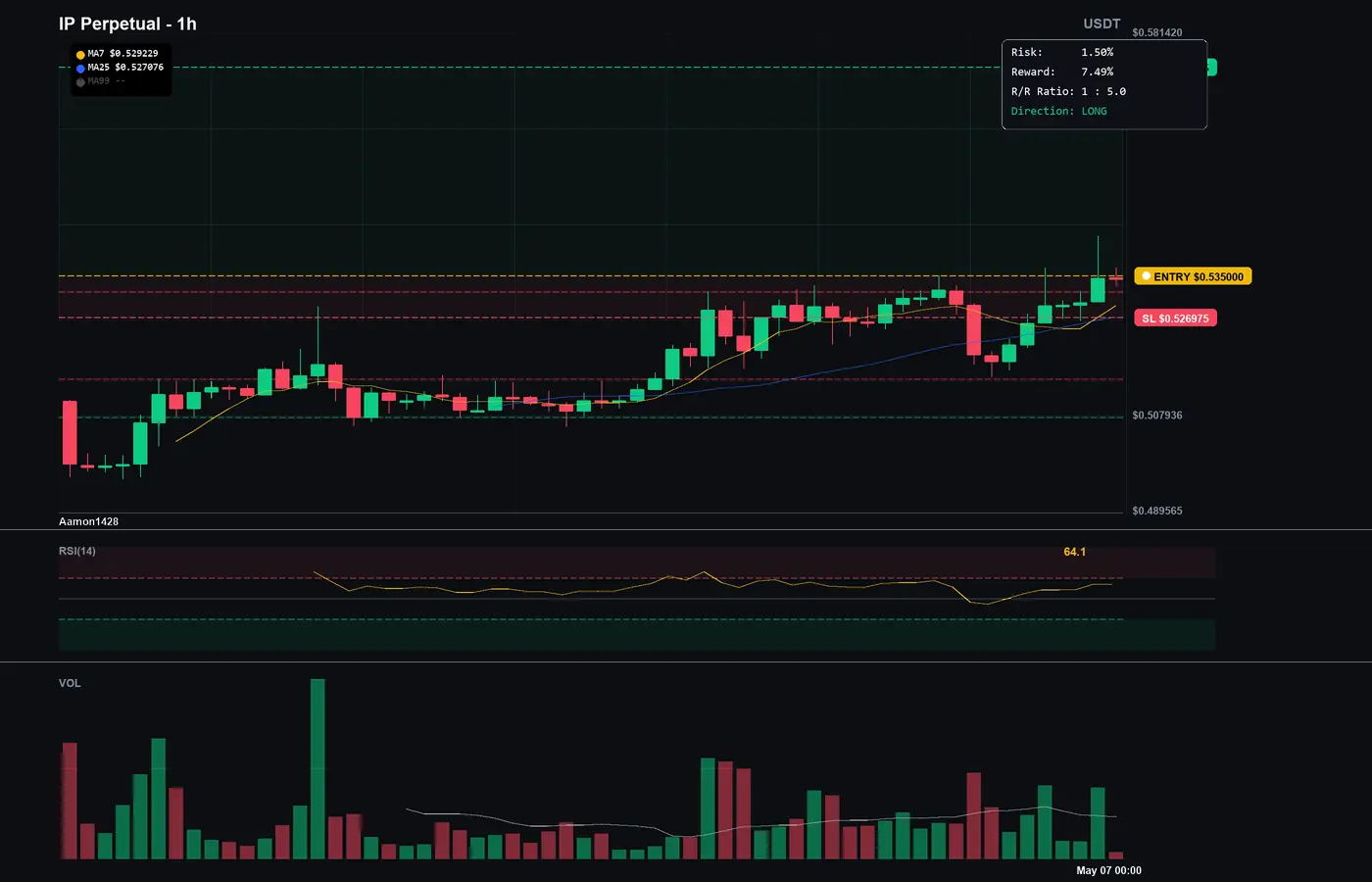Select the MA7 $0.529229 legend value
The image size is (1372, 882).
(x=122, y=54)
